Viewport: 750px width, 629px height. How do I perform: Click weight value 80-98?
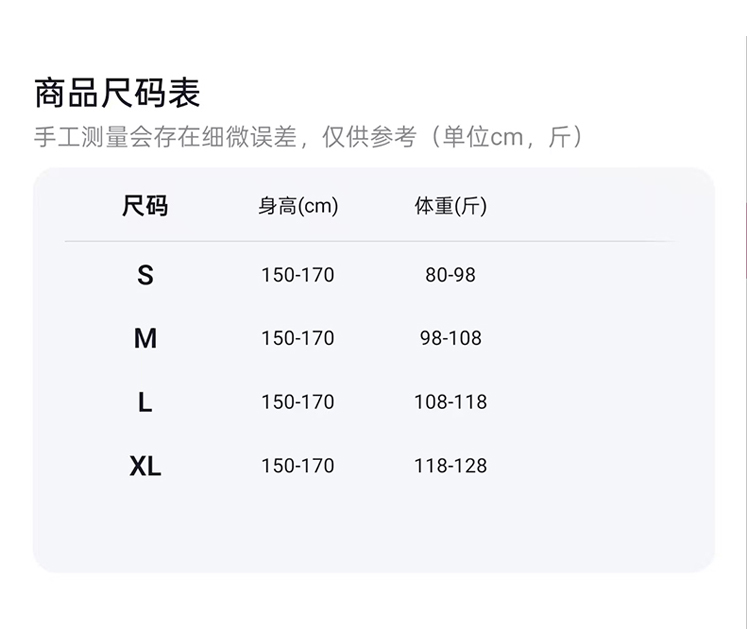(x=451, y=275)
